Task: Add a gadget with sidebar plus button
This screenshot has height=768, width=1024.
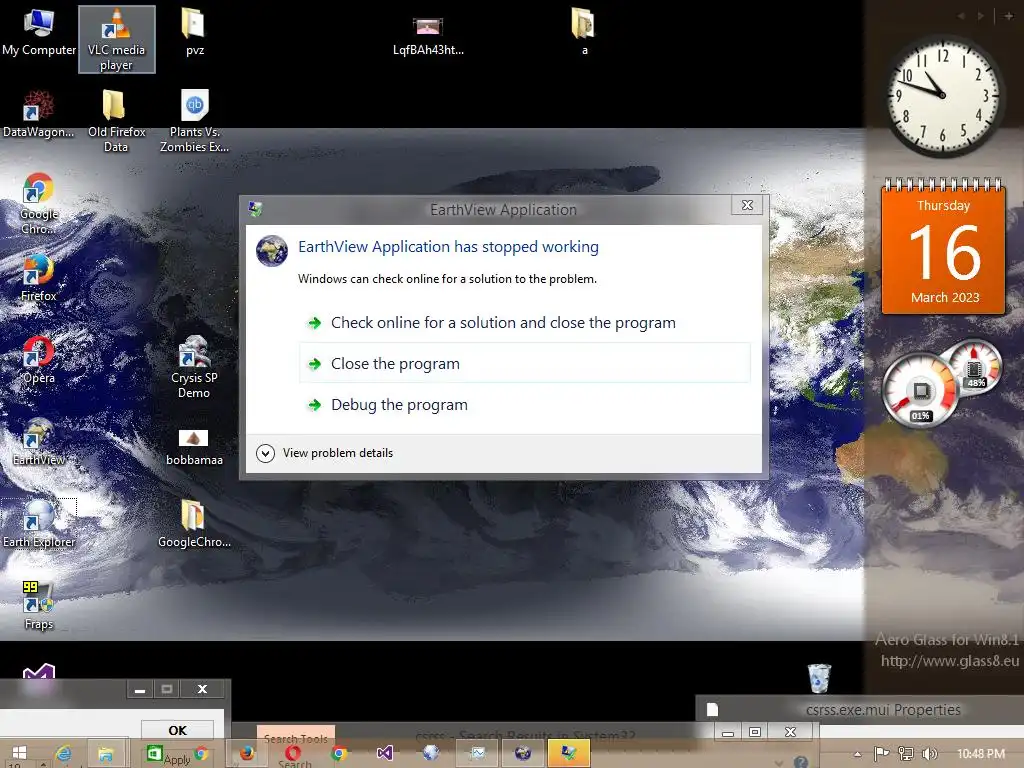Action: pos(1008,16)
